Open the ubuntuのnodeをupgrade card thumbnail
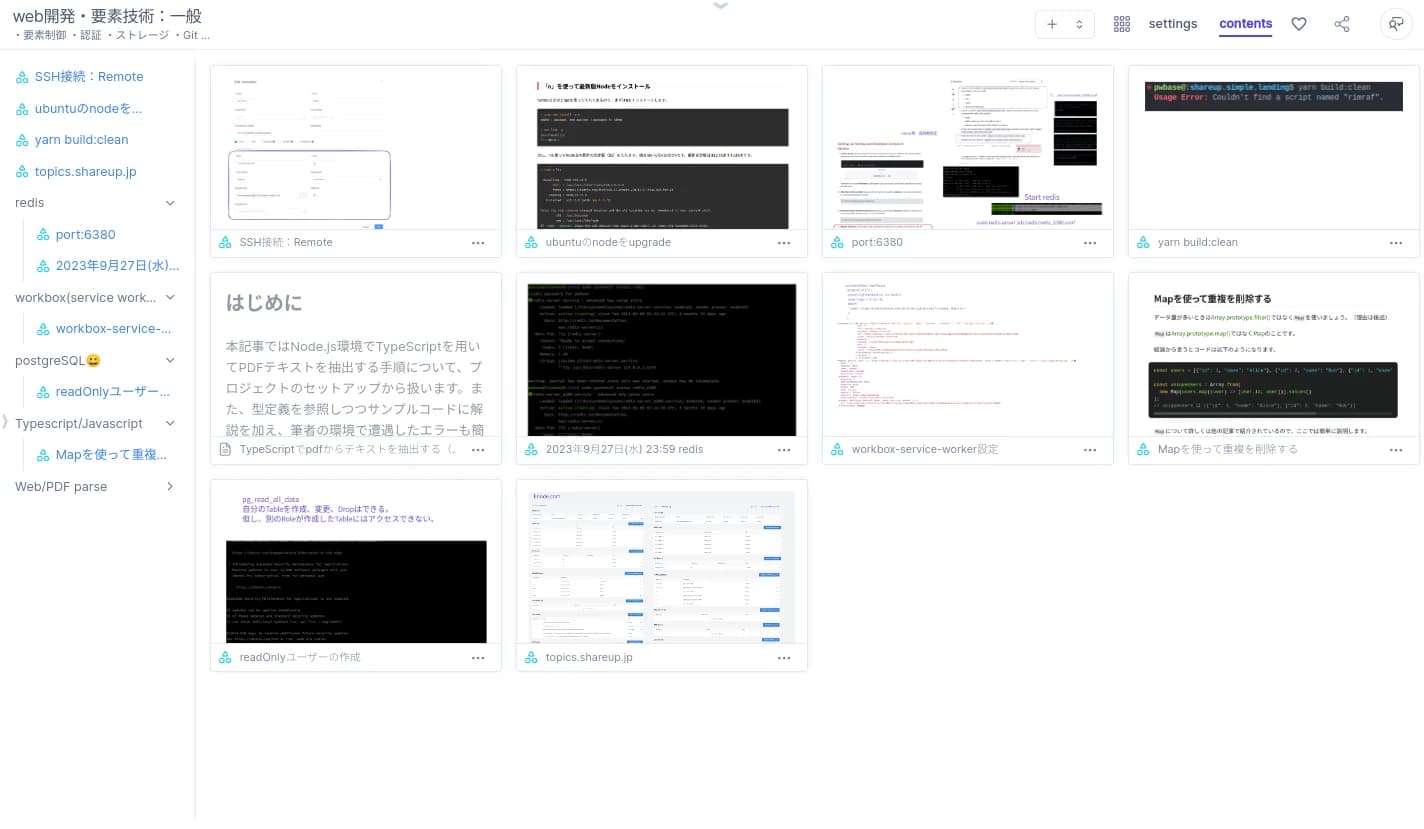 click(662, 148)
